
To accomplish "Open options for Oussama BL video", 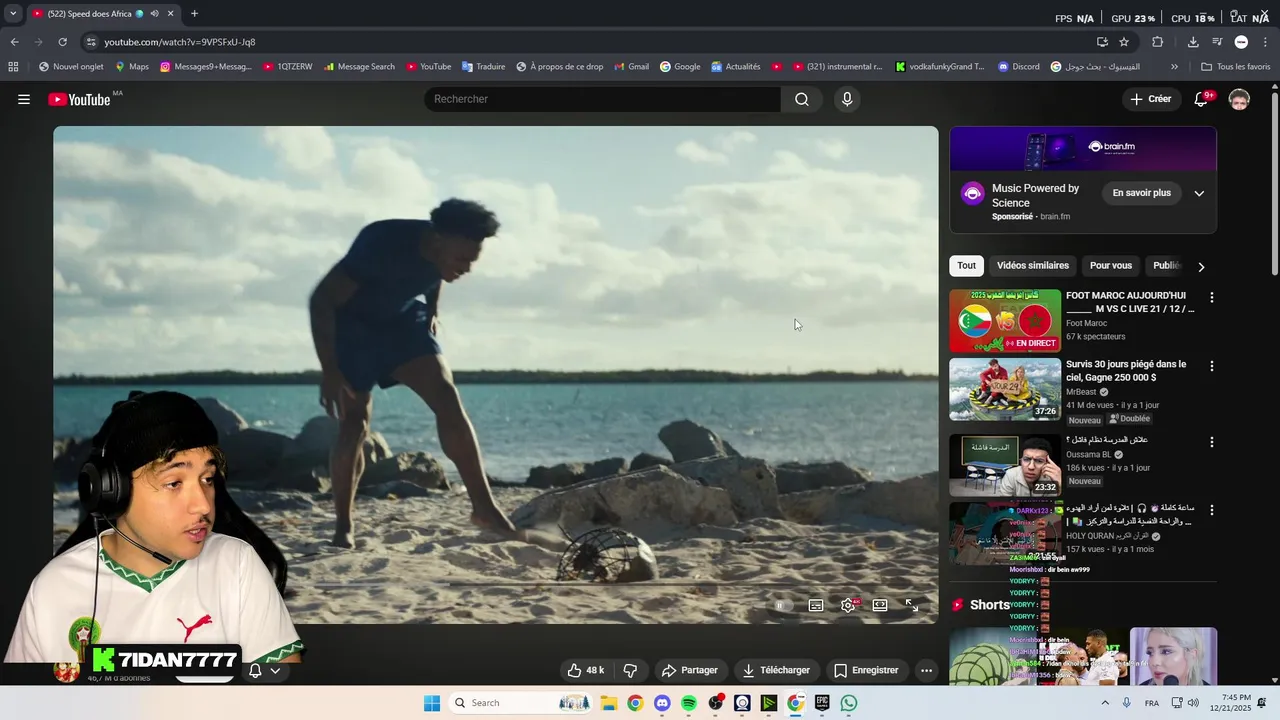I will click(1211, 442).
